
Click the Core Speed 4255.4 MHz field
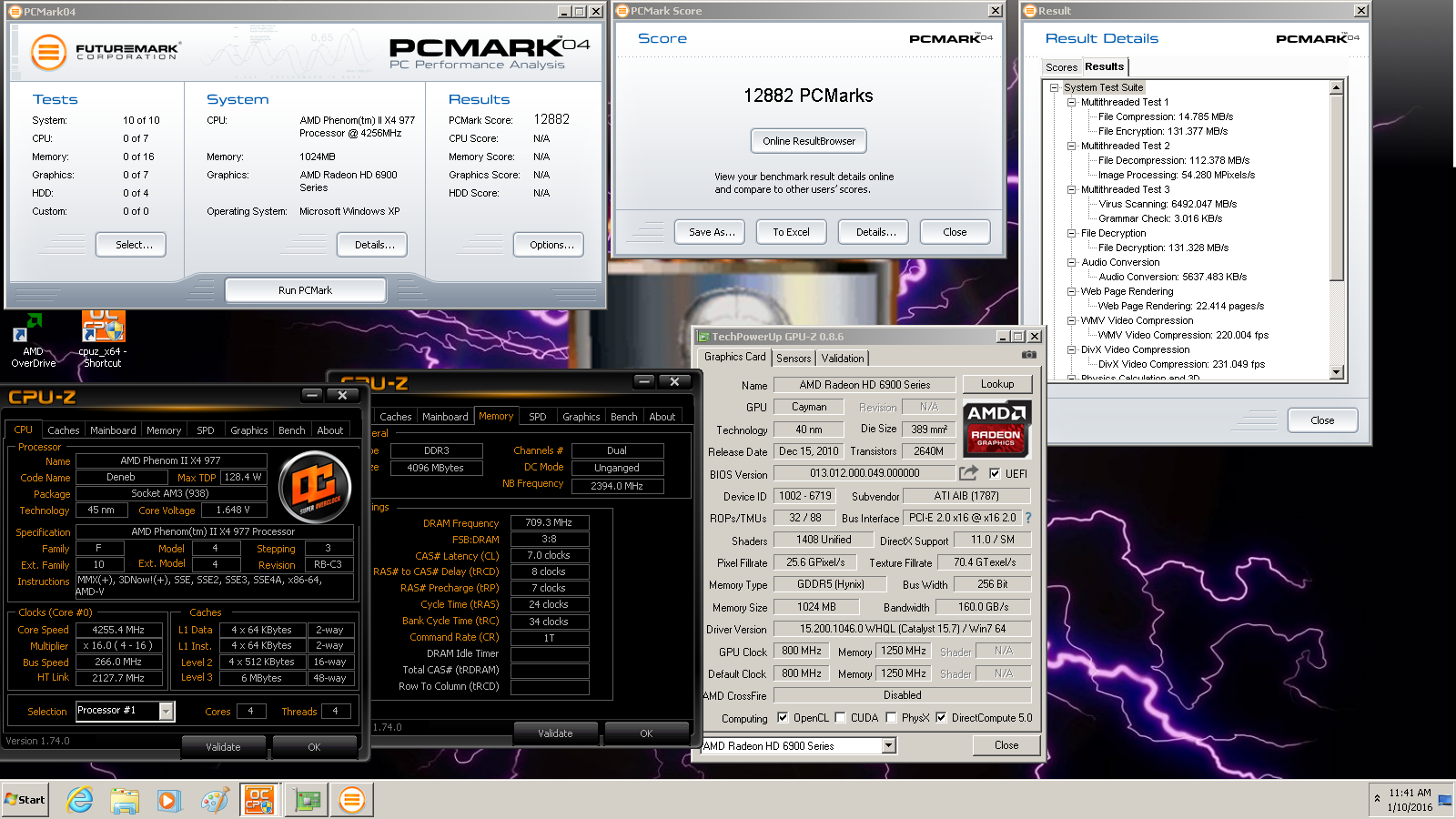tap(118, 630)
